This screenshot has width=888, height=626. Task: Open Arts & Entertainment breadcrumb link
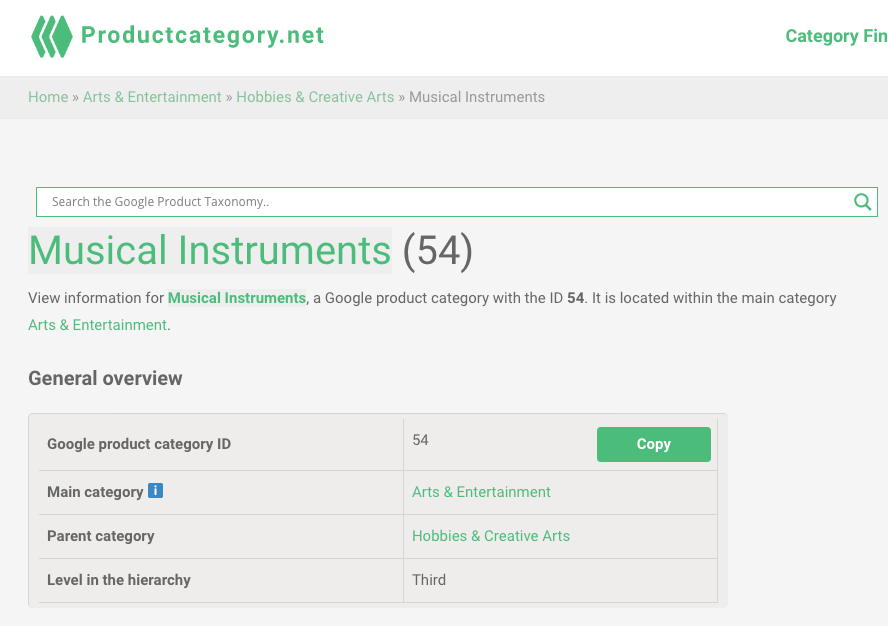coord(152,97)
